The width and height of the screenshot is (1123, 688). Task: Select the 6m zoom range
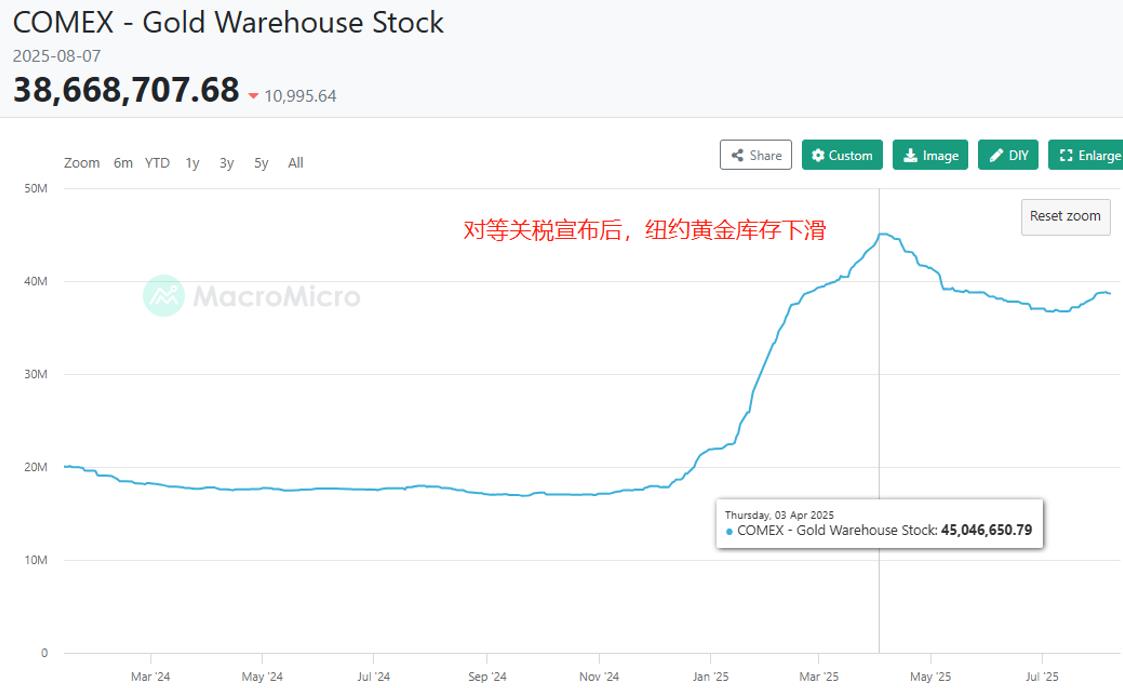point(123,163)
